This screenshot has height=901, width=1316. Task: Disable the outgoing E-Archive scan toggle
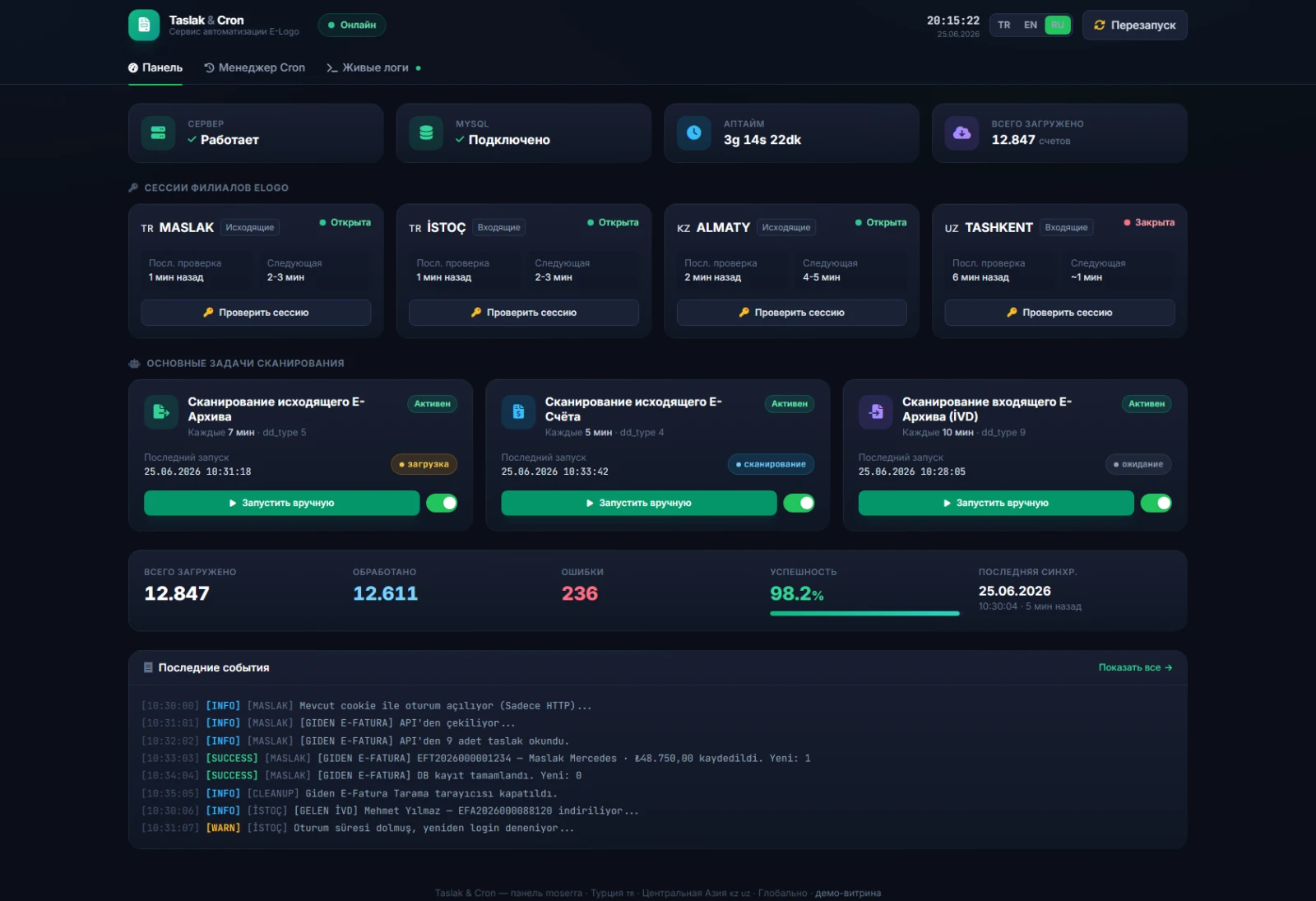(x=442, y=503)
